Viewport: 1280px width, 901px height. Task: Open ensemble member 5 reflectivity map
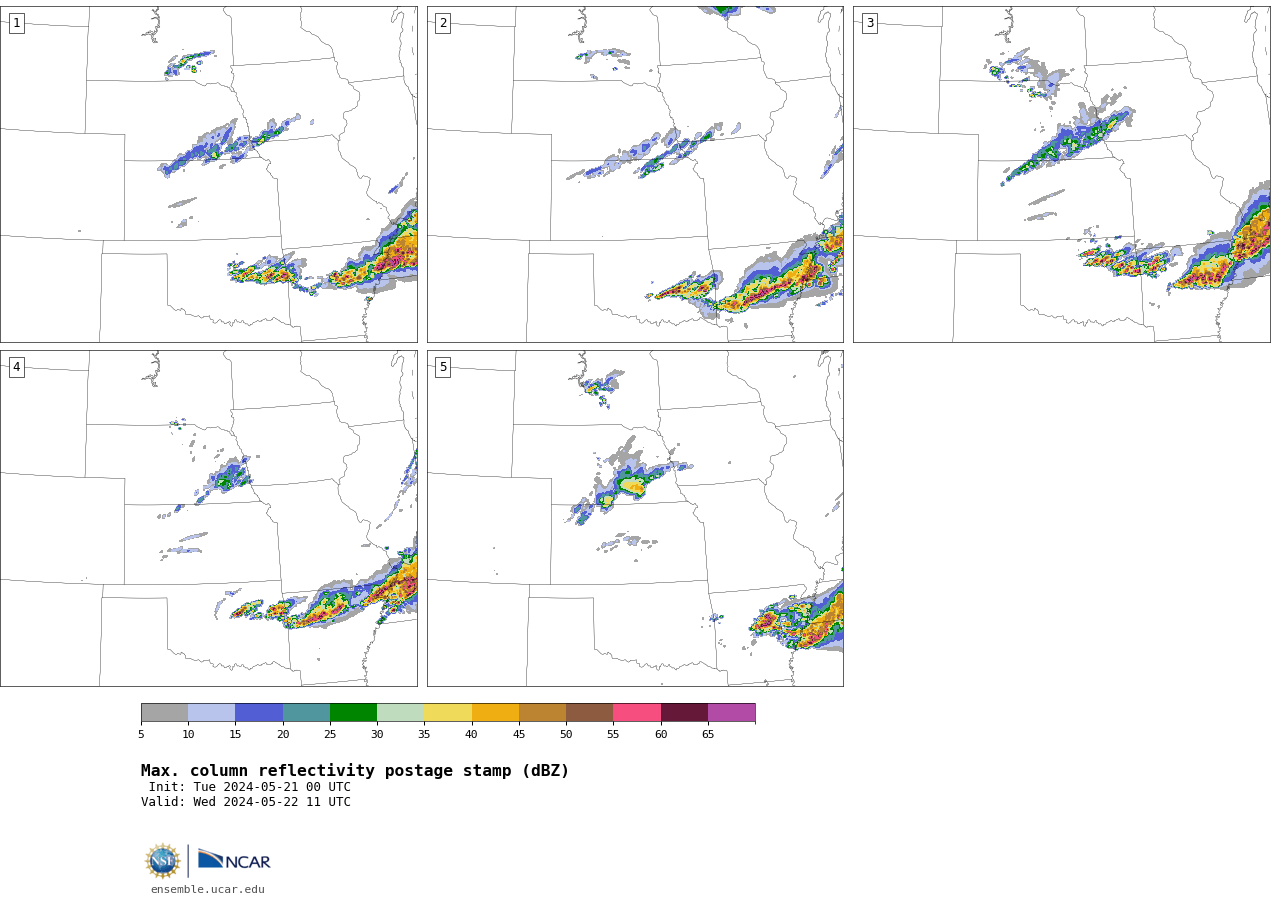click(635, 518)
